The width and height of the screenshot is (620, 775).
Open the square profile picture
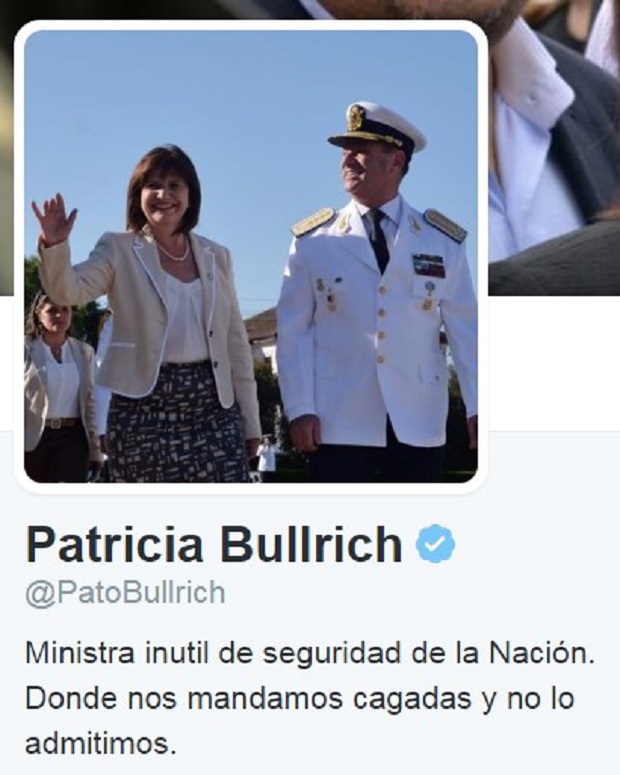(251, 257)
